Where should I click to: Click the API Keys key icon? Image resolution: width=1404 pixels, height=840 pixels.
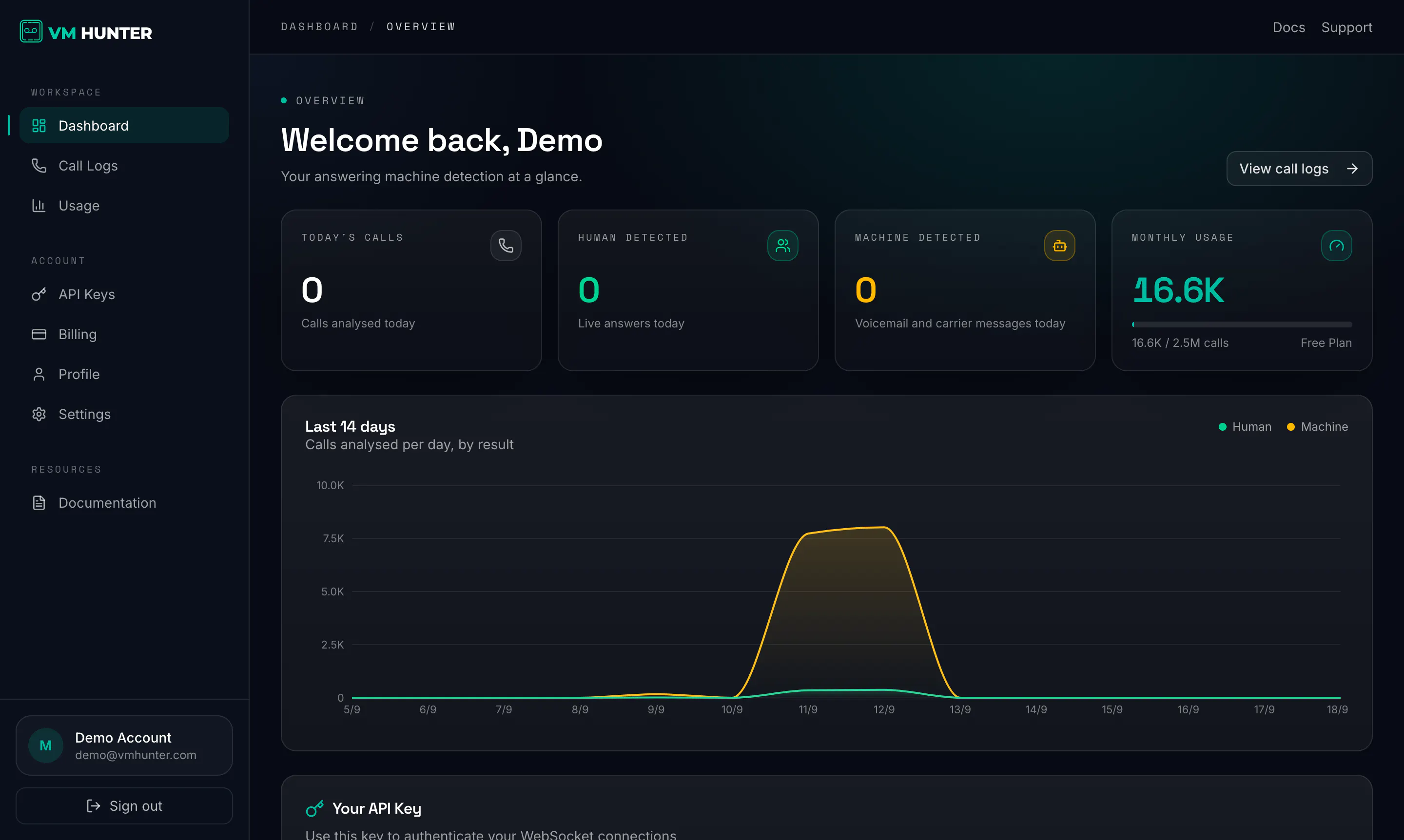click(39, 294)
